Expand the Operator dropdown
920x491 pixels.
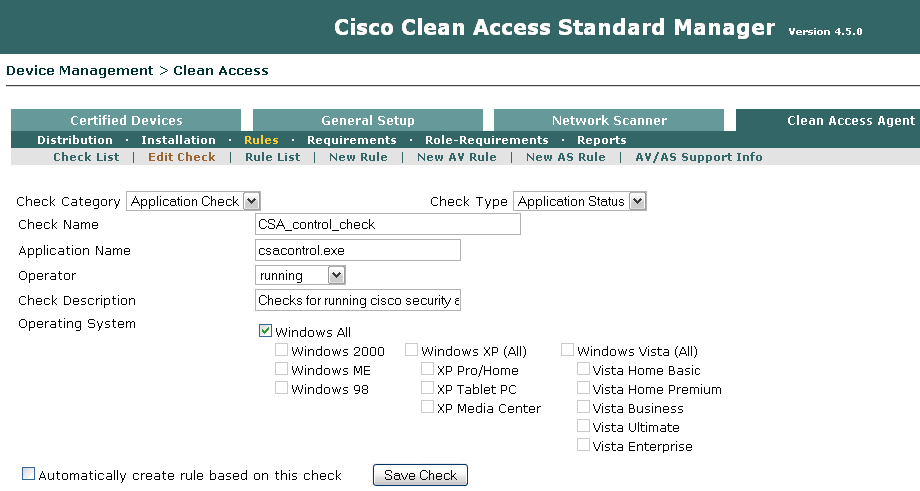(x=336, y=275)
